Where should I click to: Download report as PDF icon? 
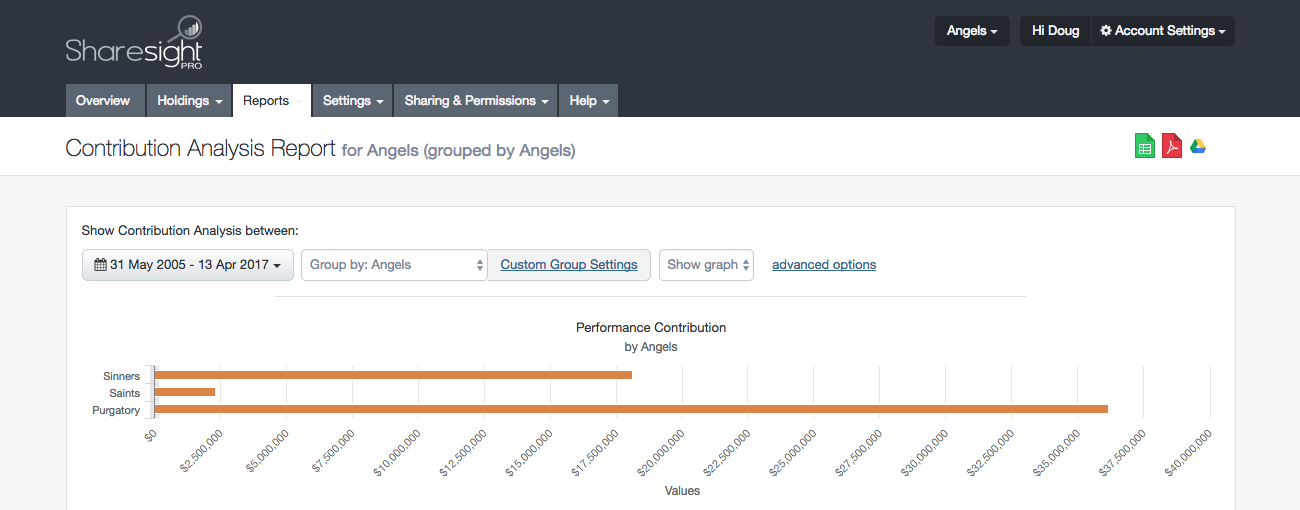[1171, 146]
